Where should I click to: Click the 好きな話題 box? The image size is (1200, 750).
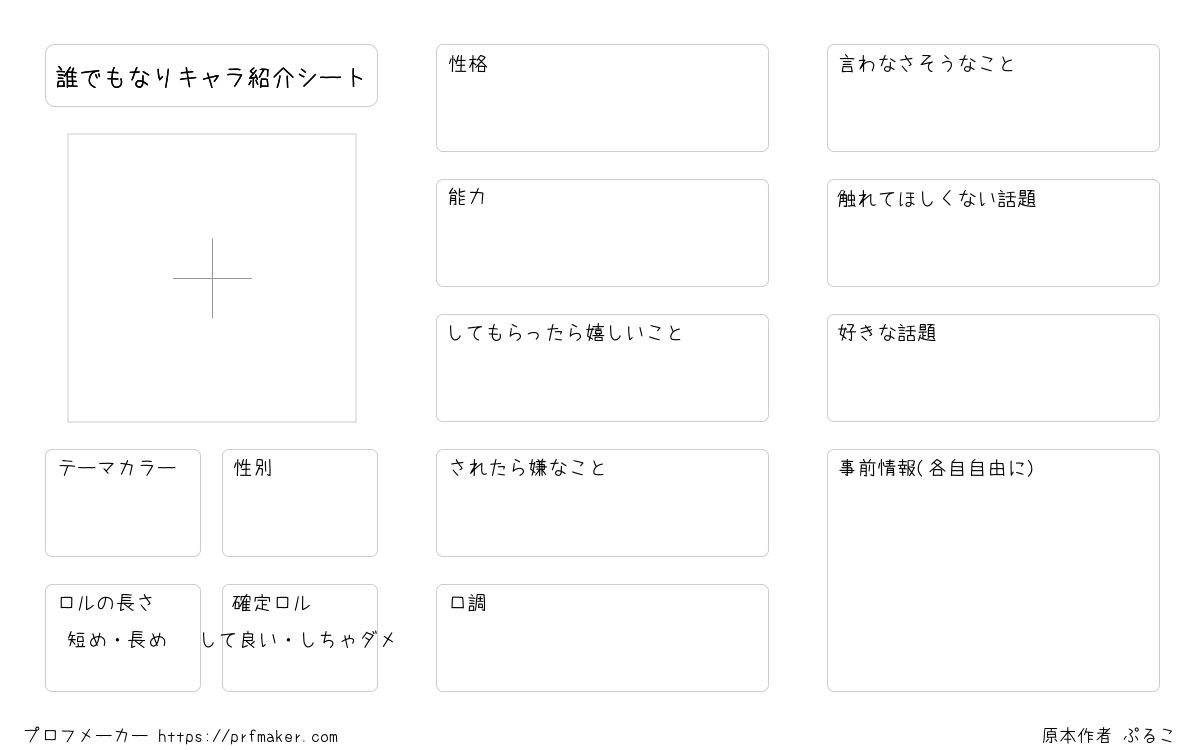tap(993, 368)
